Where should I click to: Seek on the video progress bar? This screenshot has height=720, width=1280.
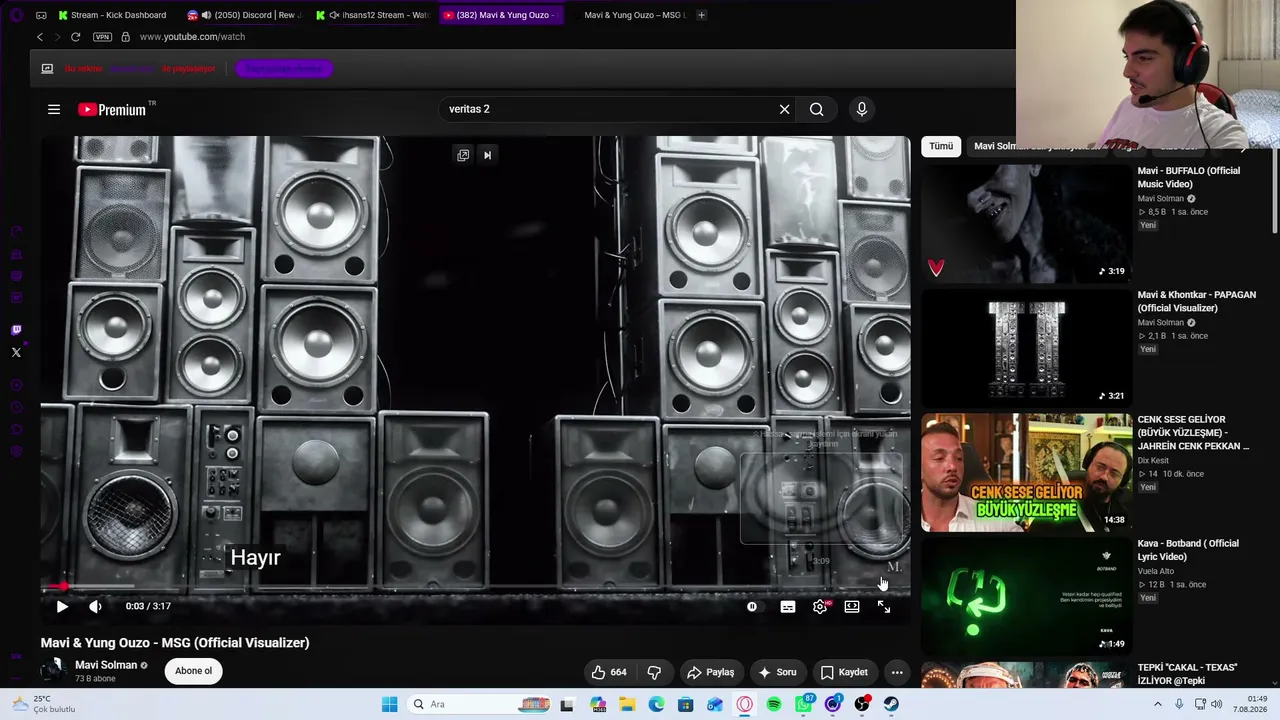coord(476,587)
